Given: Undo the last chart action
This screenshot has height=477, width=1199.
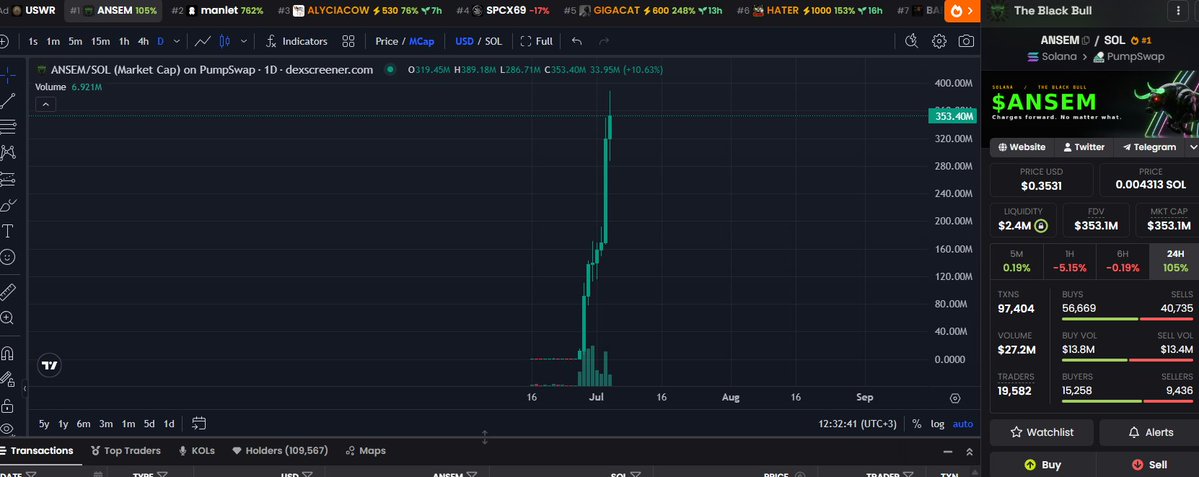Looking at the screenshot, I should click(x=577, y=41).
